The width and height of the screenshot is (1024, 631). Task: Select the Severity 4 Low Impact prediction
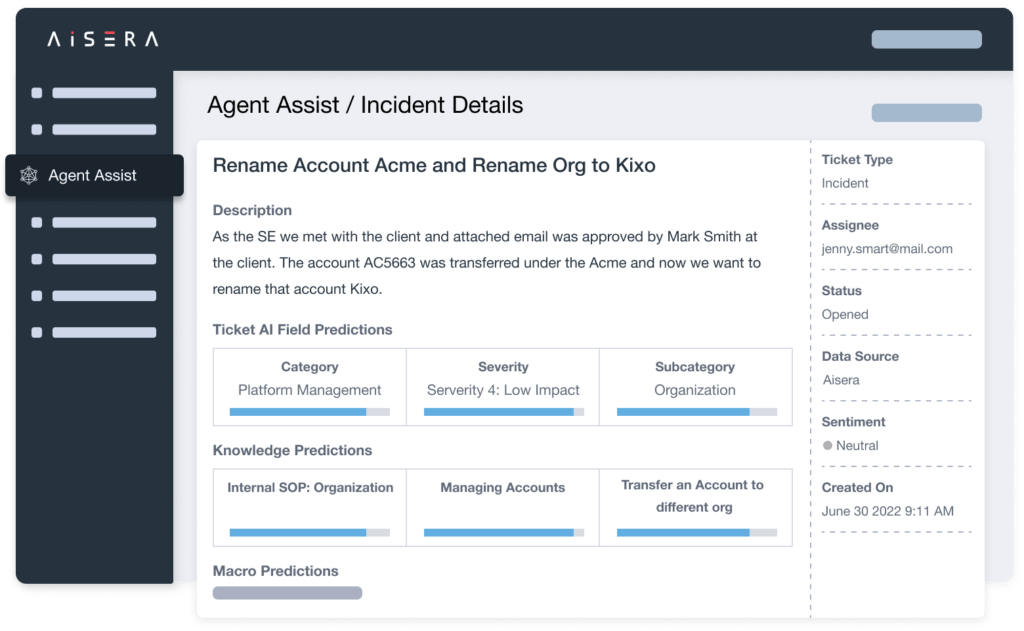(503, 389)
